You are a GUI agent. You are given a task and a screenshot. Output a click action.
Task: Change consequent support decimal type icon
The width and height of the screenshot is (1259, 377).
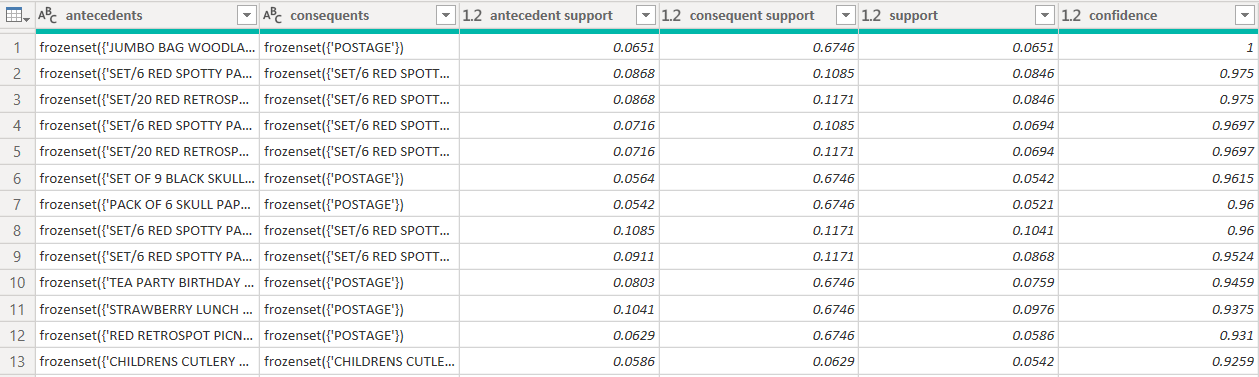point(672,16)
